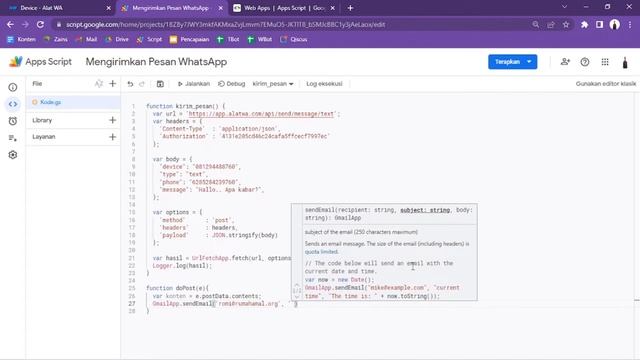Go back in browser history
Image resolution: width=640 pixels, height=360 pixels.
point(10,24)
